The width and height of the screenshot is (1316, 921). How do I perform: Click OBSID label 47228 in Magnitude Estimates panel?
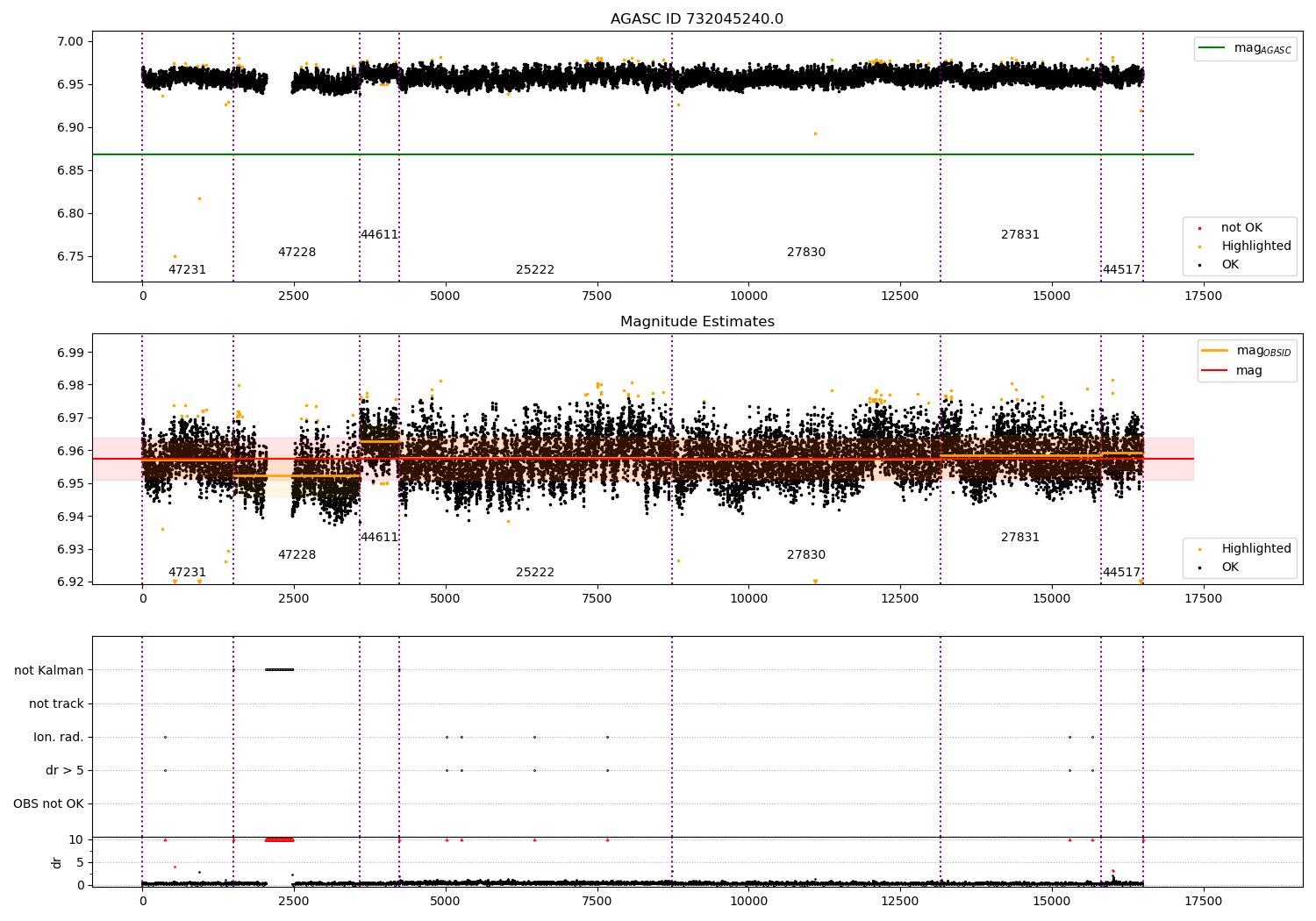click(x=297, y=555)
